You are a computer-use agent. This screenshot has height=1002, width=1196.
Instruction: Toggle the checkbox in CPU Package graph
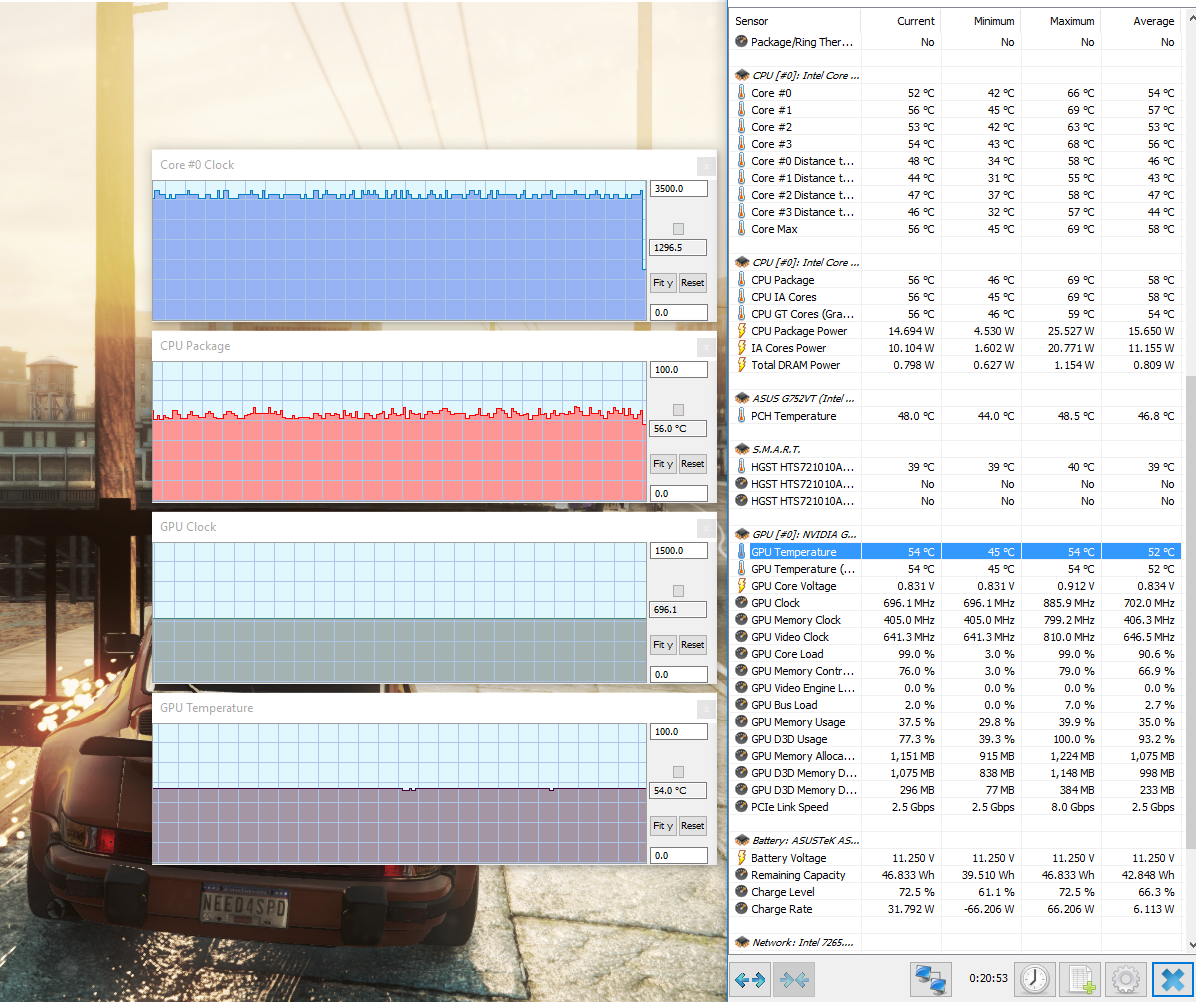coord(679,409)
